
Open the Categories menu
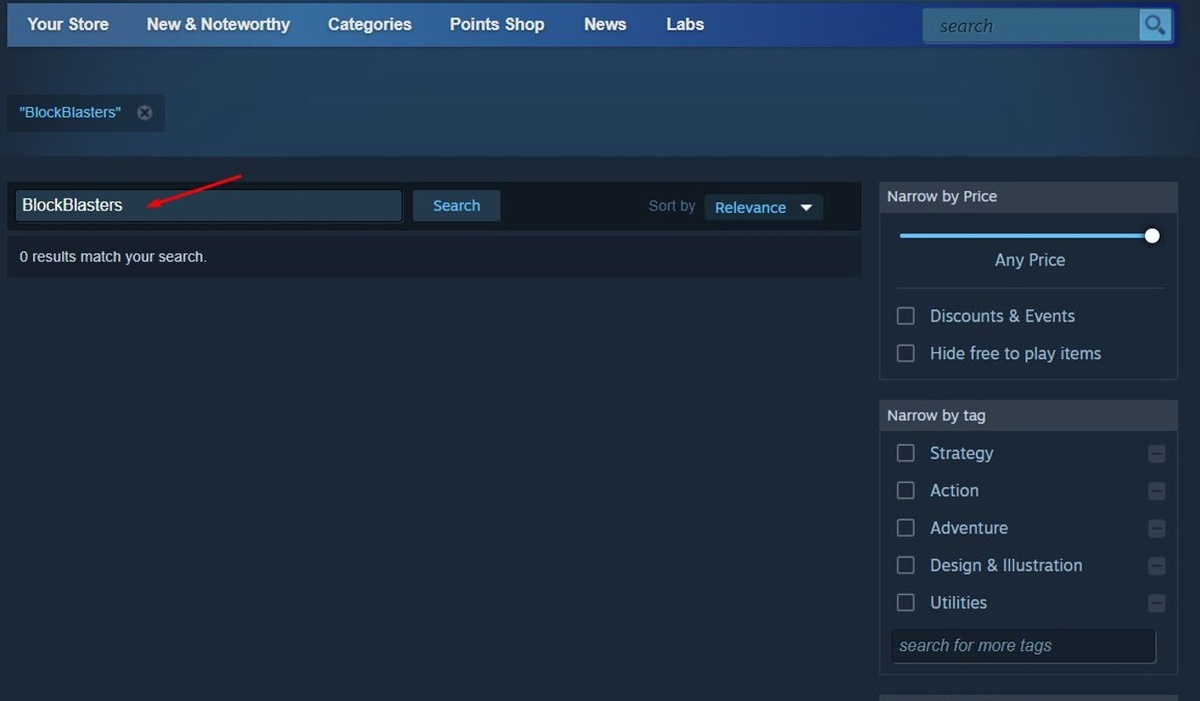[x=370, y=24]
